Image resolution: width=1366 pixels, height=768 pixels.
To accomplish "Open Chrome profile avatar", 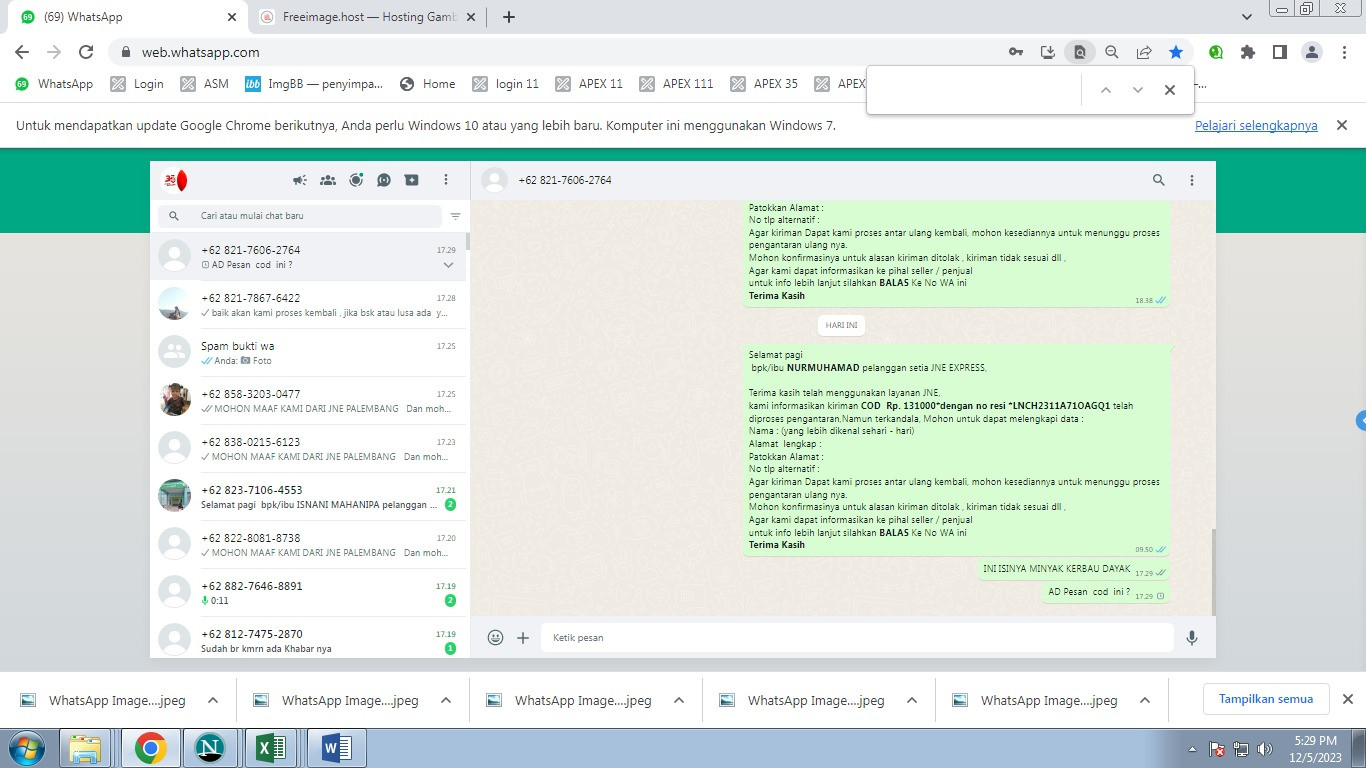I will (x=1312, y=52).
